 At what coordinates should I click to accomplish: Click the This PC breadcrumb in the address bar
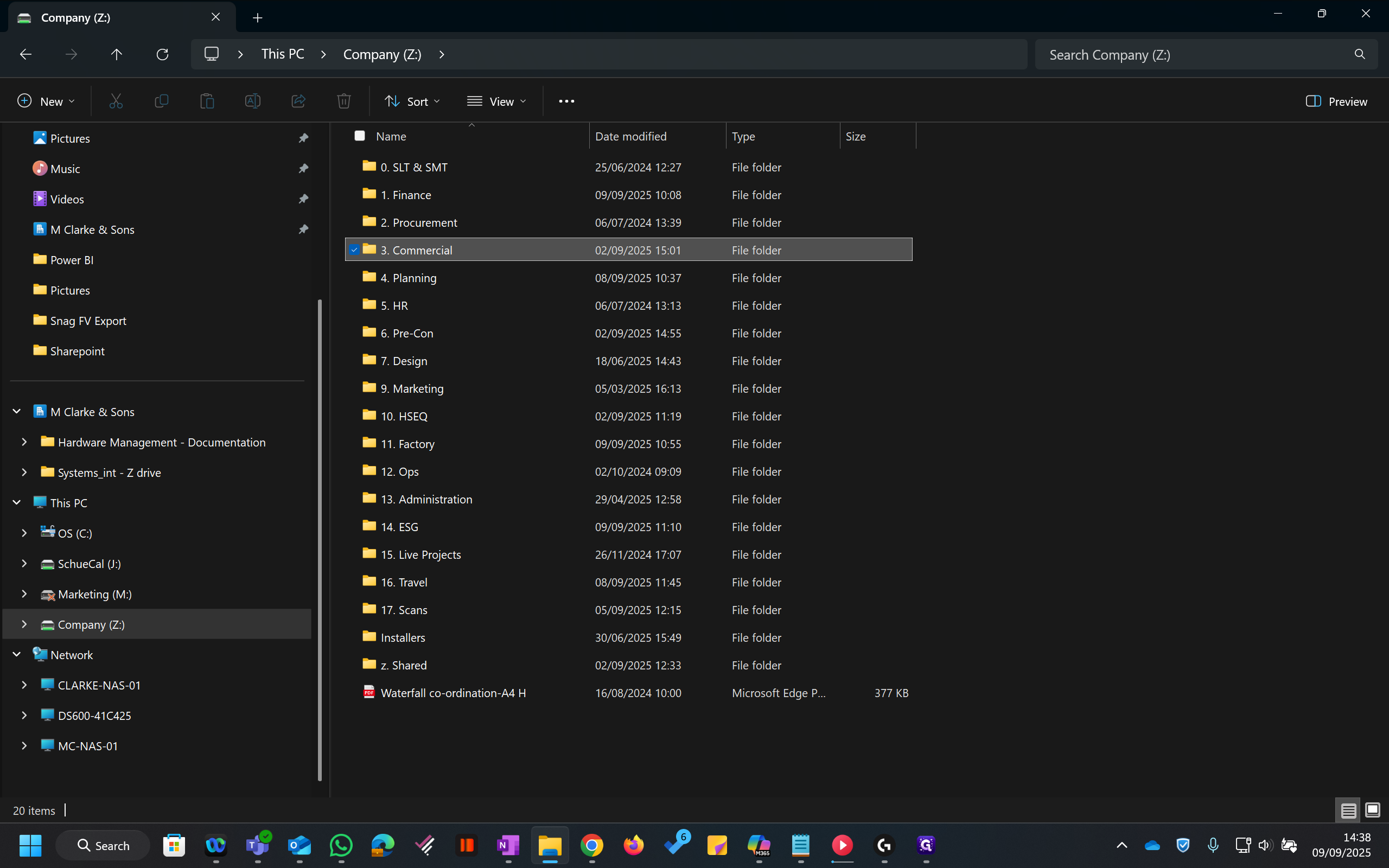(x=282, y=54)
